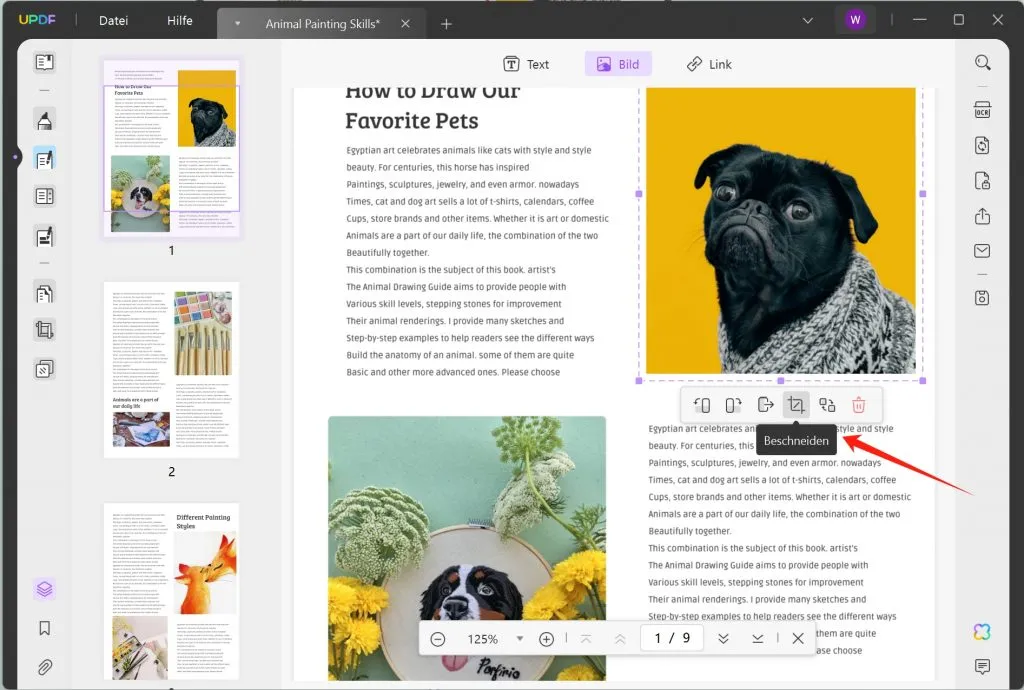Open the Batch/Watermark tool in sidebar
1024x690 pixels.
(44, 369)
